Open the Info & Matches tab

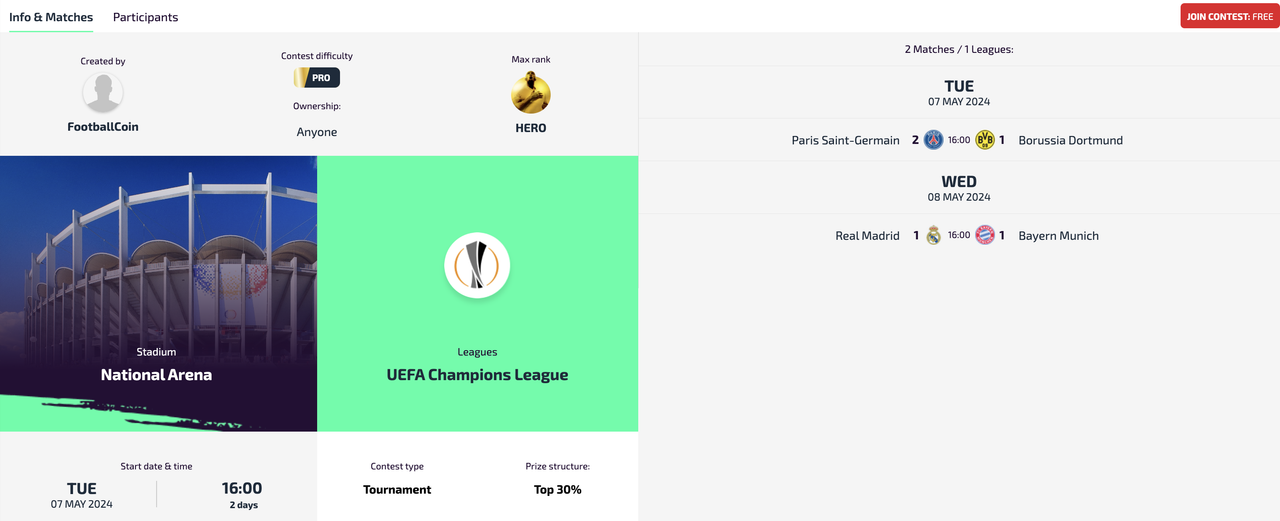tap(51, 17)
